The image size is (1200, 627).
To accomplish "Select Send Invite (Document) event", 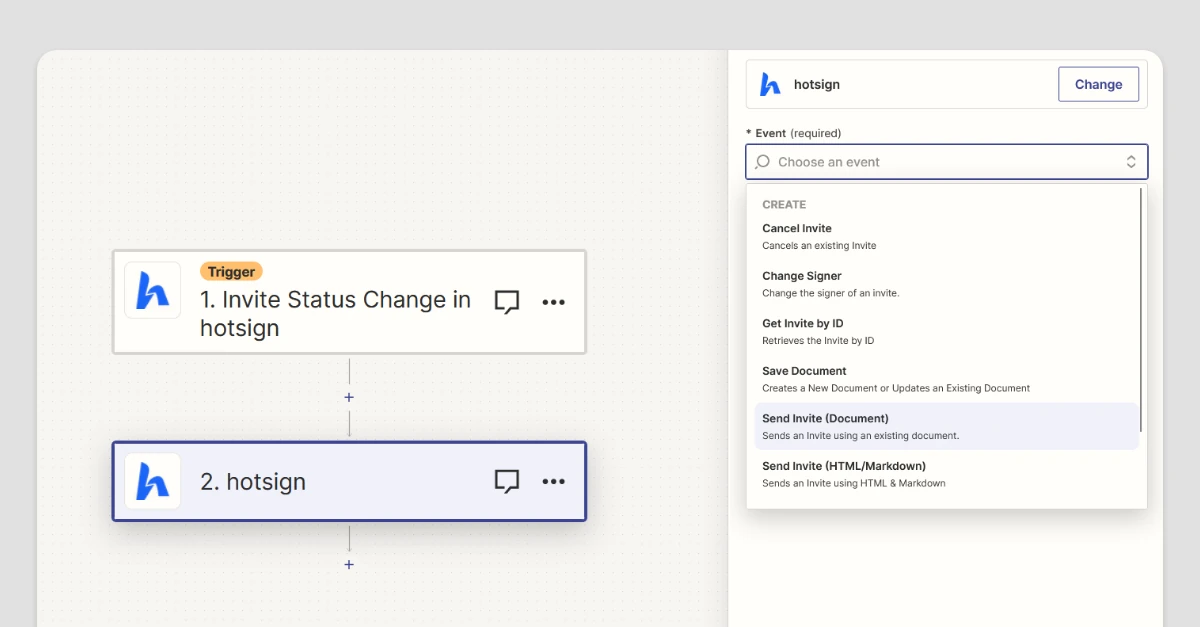I will [x=946, y=426].
